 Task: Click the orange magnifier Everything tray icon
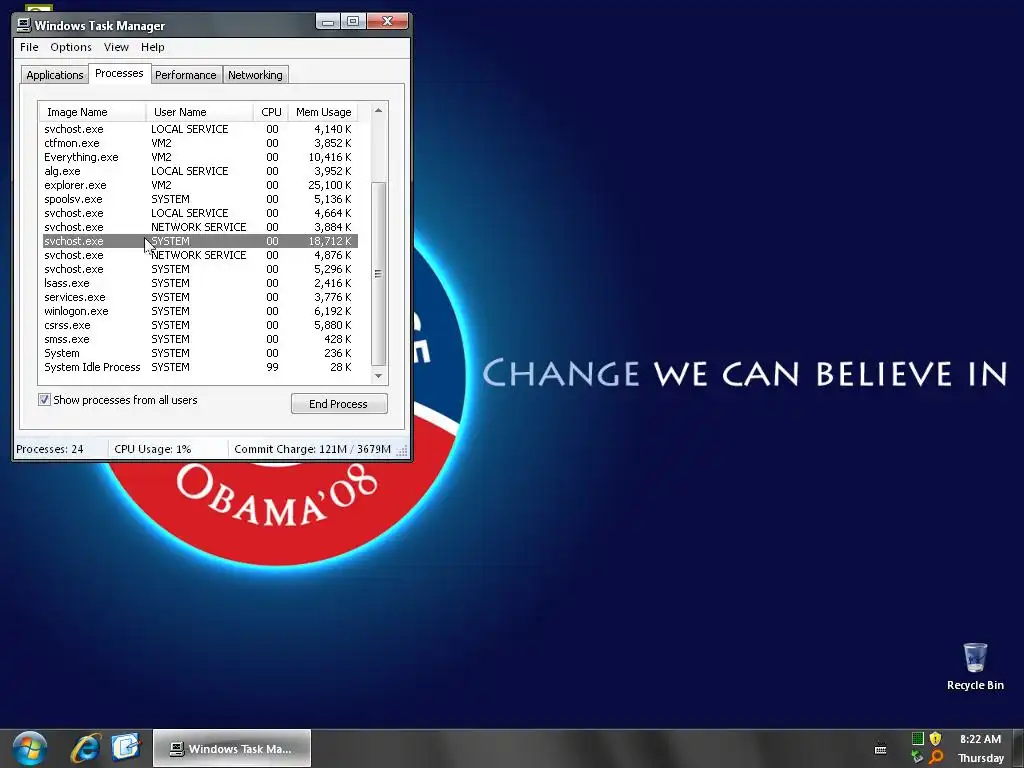936,757
